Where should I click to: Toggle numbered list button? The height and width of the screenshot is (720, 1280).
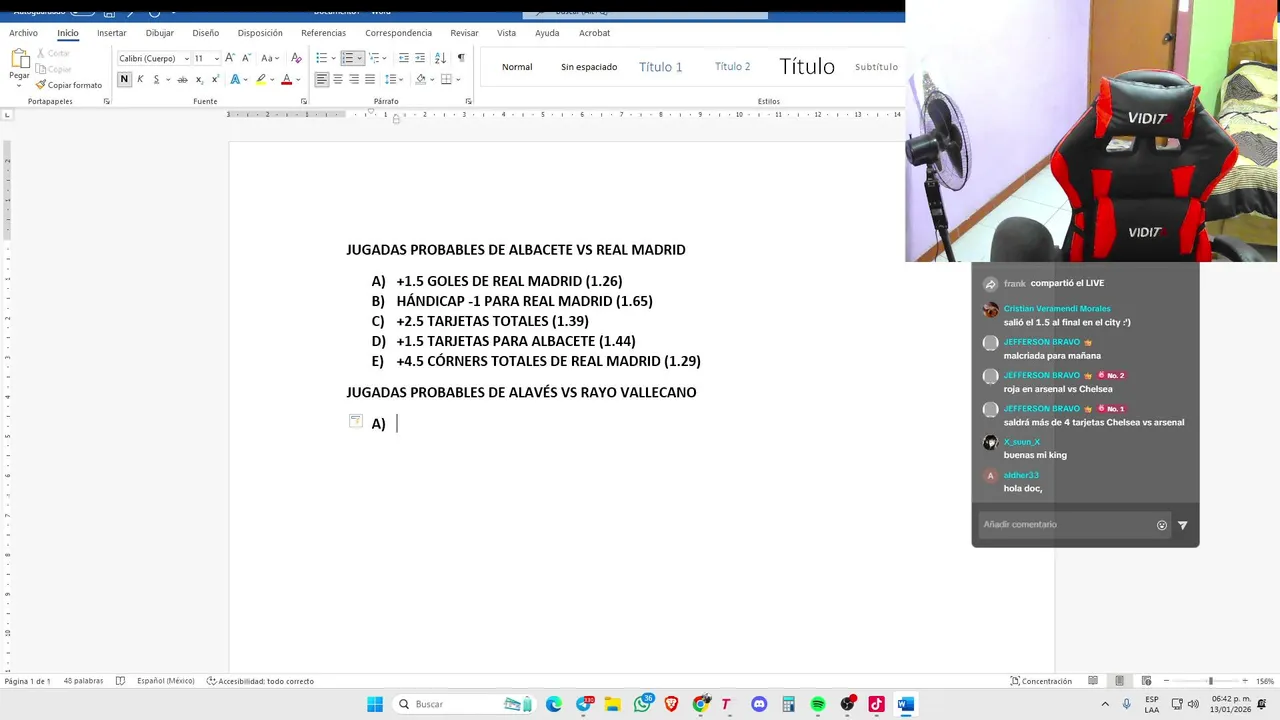tap(348, 58)
